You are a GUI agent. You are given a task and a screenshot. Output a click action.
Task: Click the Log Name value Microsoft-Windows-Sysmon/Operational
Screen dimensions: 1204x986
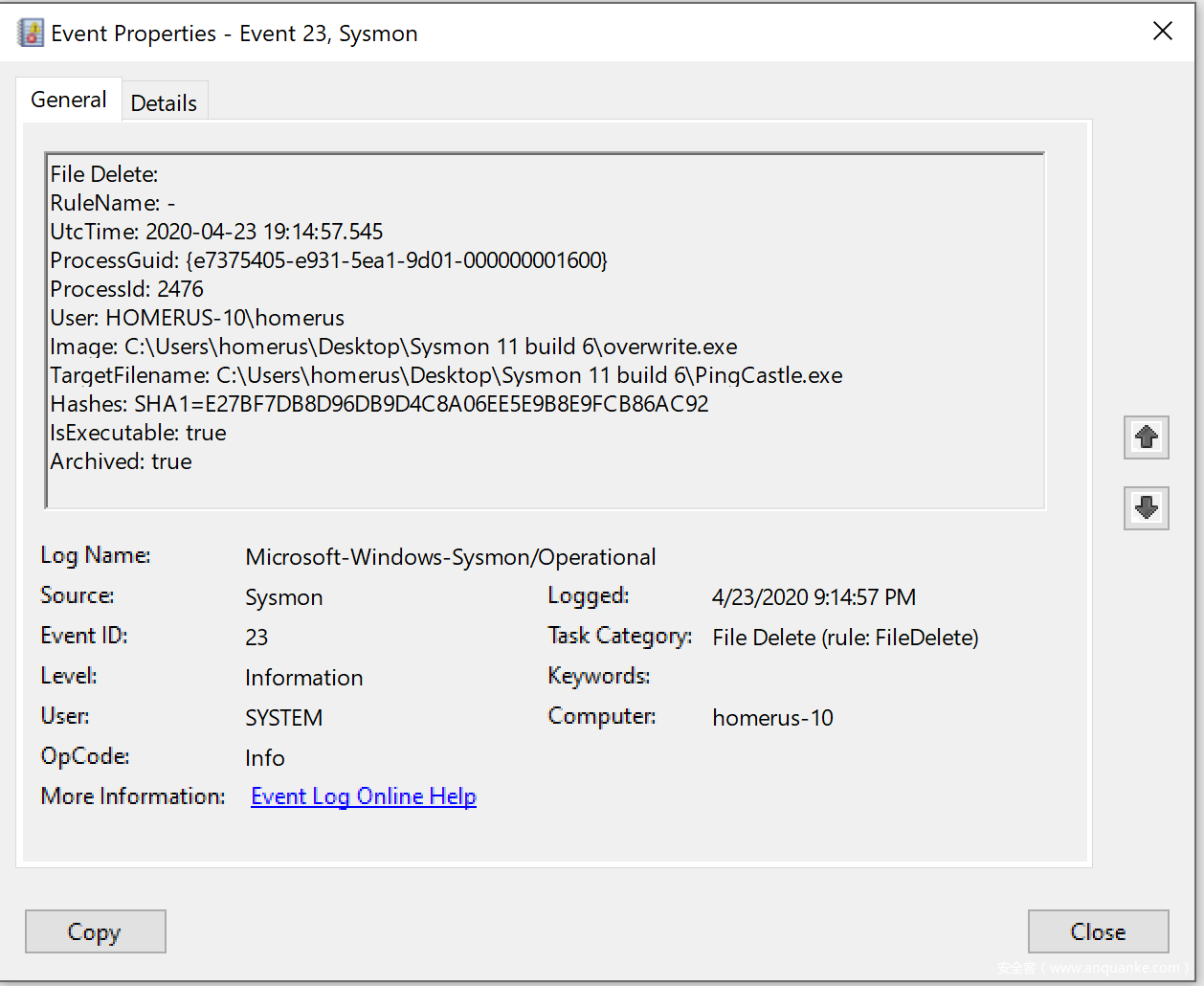tap(450, 557)
